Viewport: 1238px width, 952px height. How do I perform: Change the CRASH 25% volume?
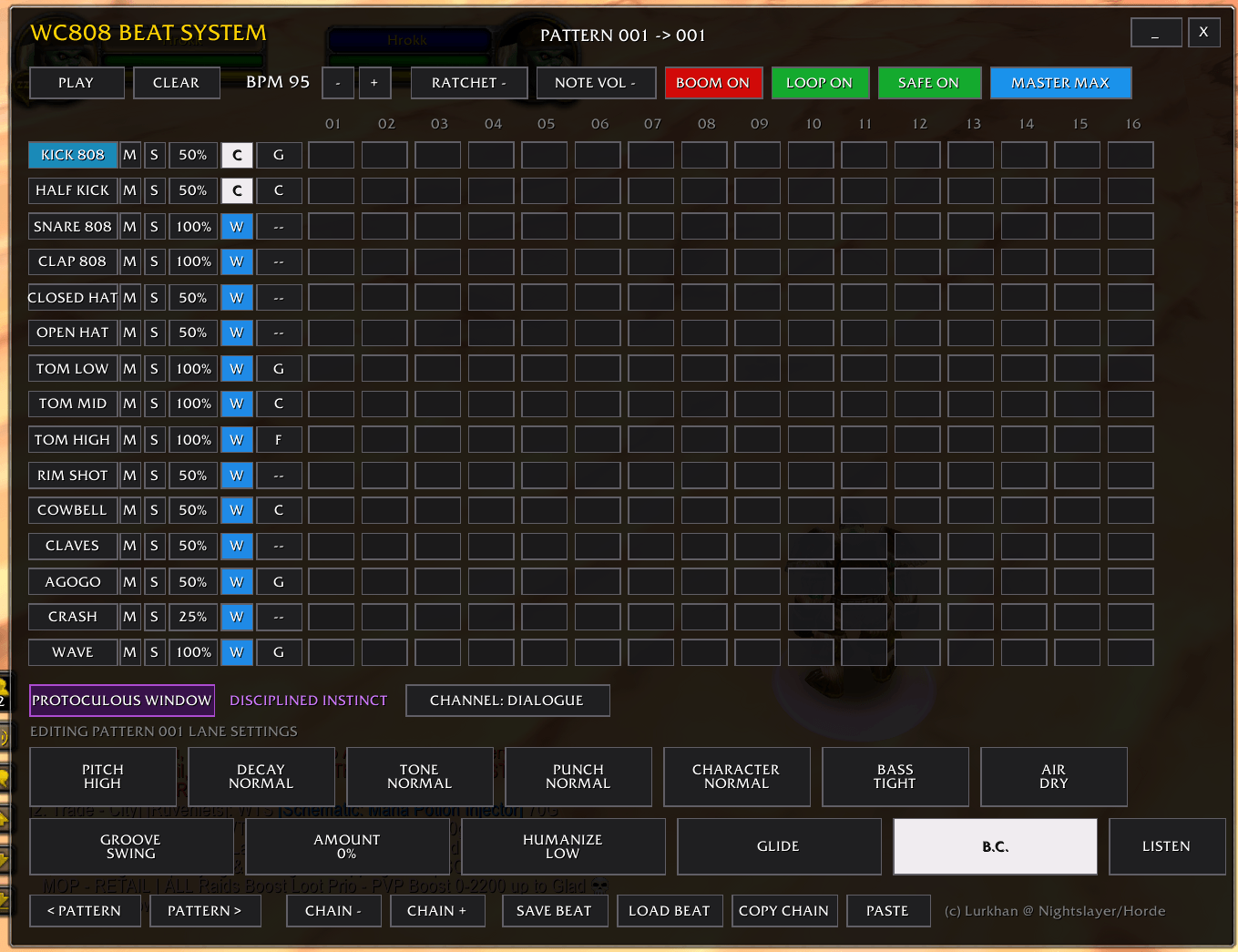click(x=193, y=617)
